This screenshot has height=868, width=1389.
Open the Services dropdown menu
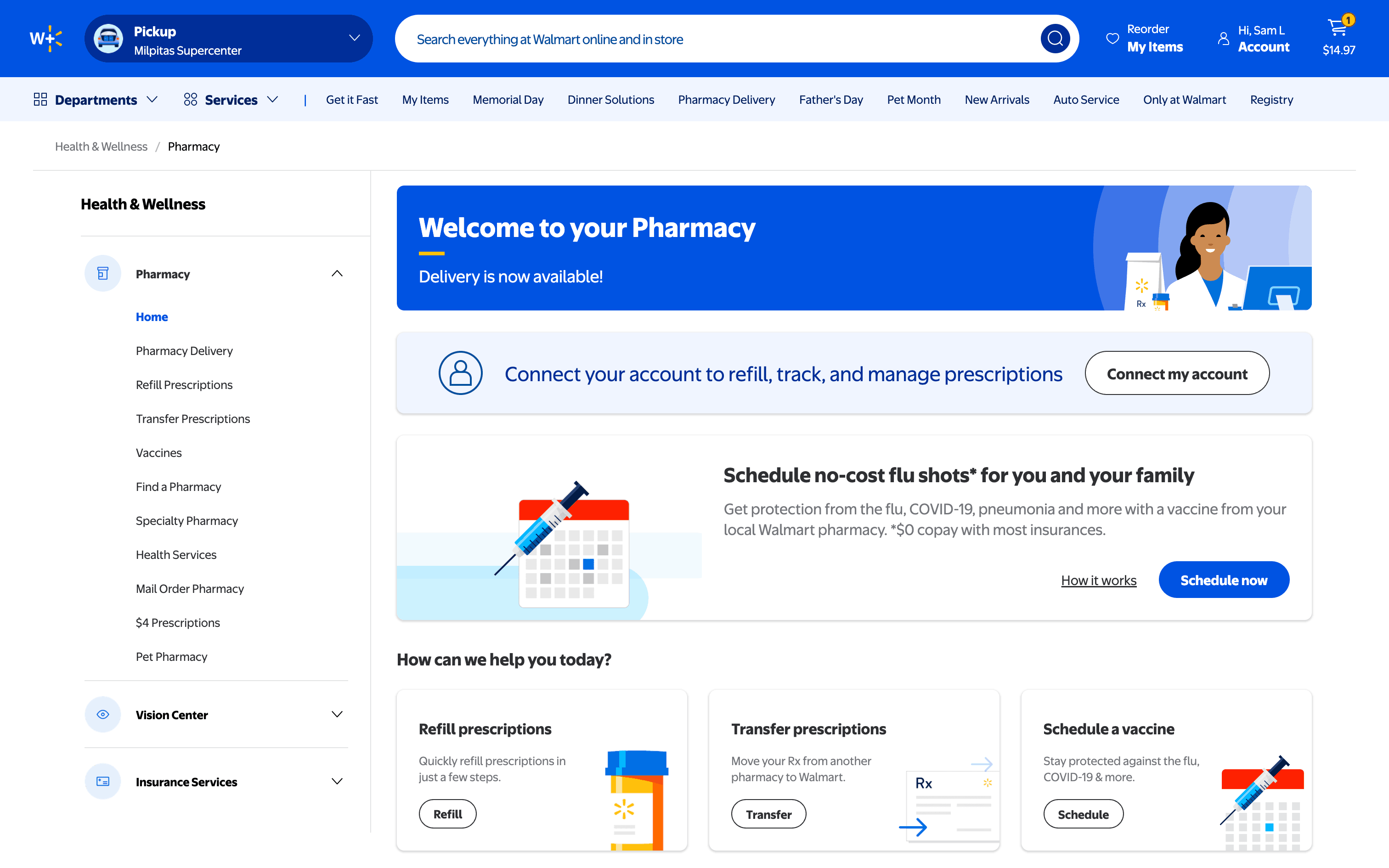point(231,100)
